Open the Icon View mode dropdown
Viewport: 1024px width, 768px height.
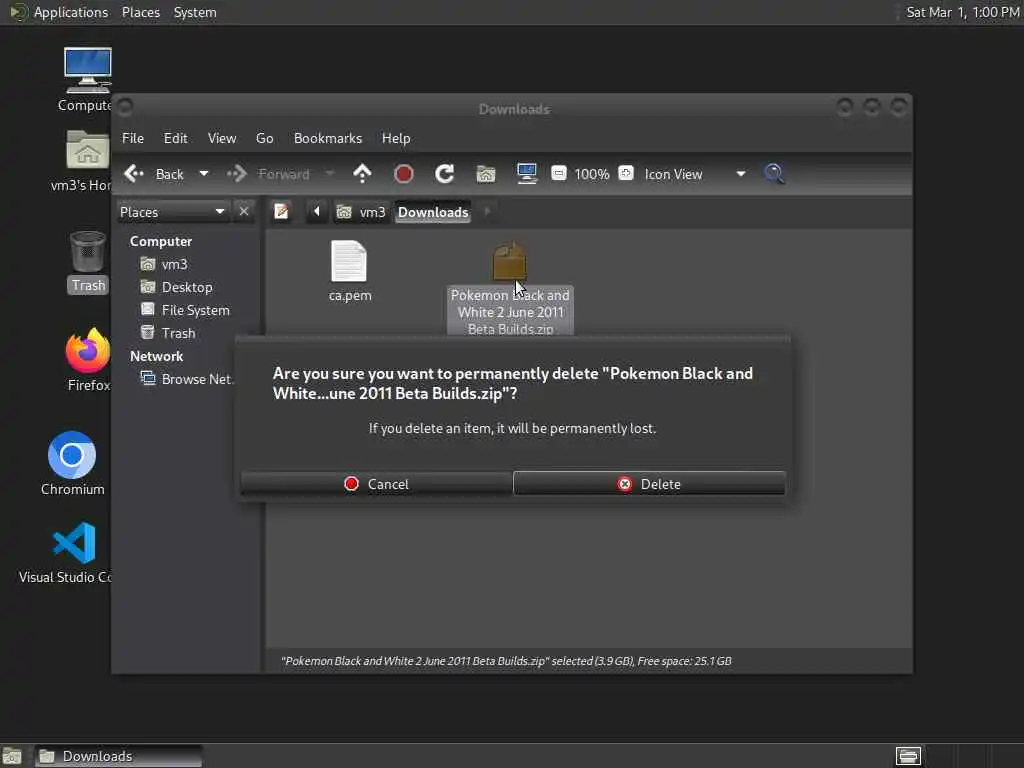[695, 174]
